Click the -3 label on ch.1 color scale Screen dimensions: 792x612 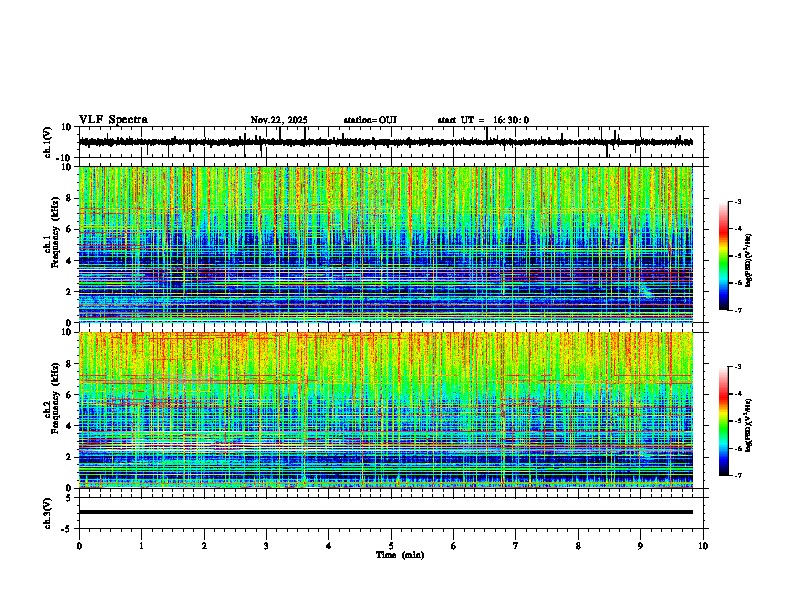coord(738,202)
